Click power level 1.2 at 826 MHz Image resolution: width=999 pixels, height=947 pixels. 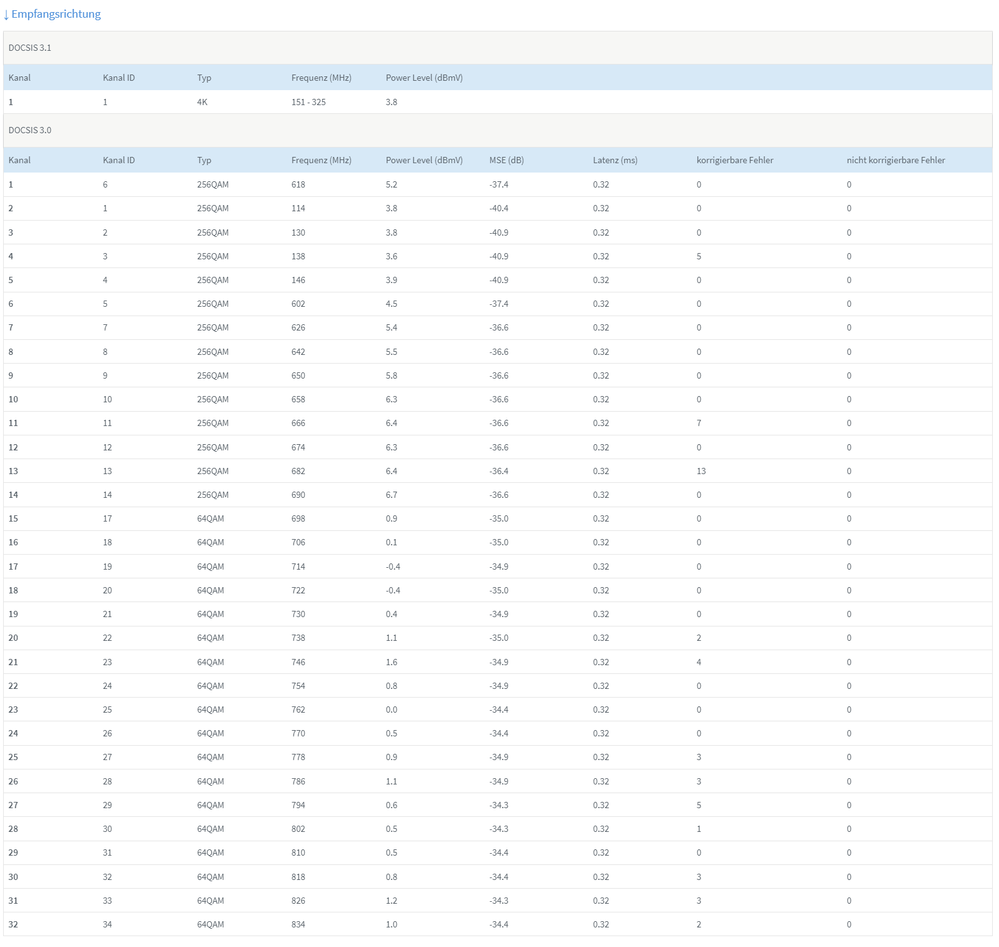click(x=391, y=900)
